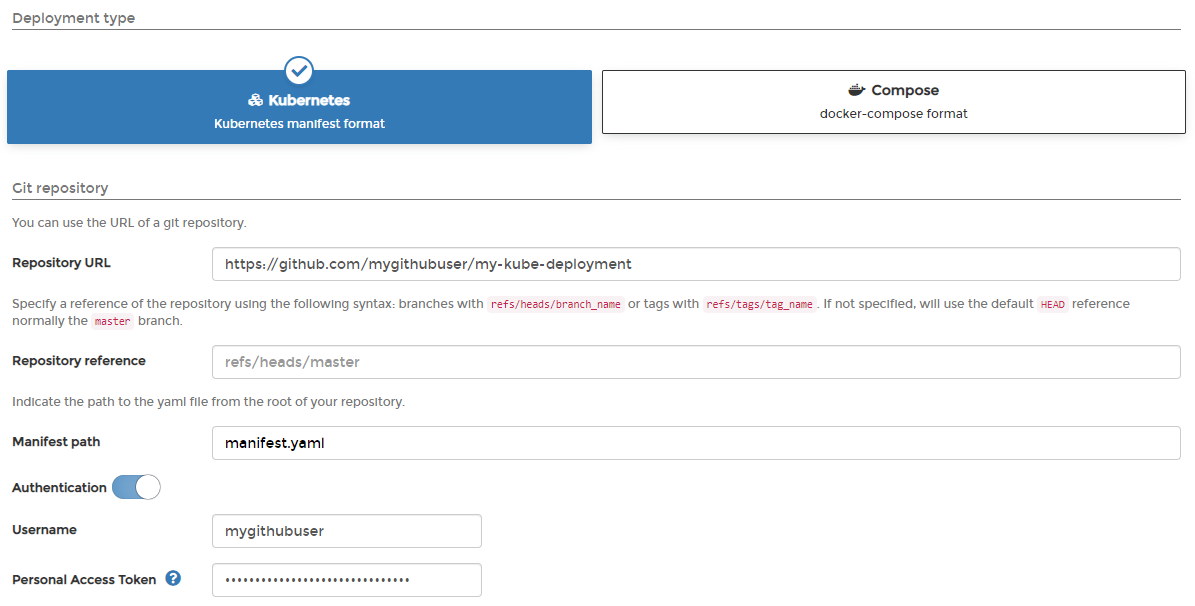1195x606 pixels.
Task: Click the Repository URL label
Action: click(x=61, y=263)
